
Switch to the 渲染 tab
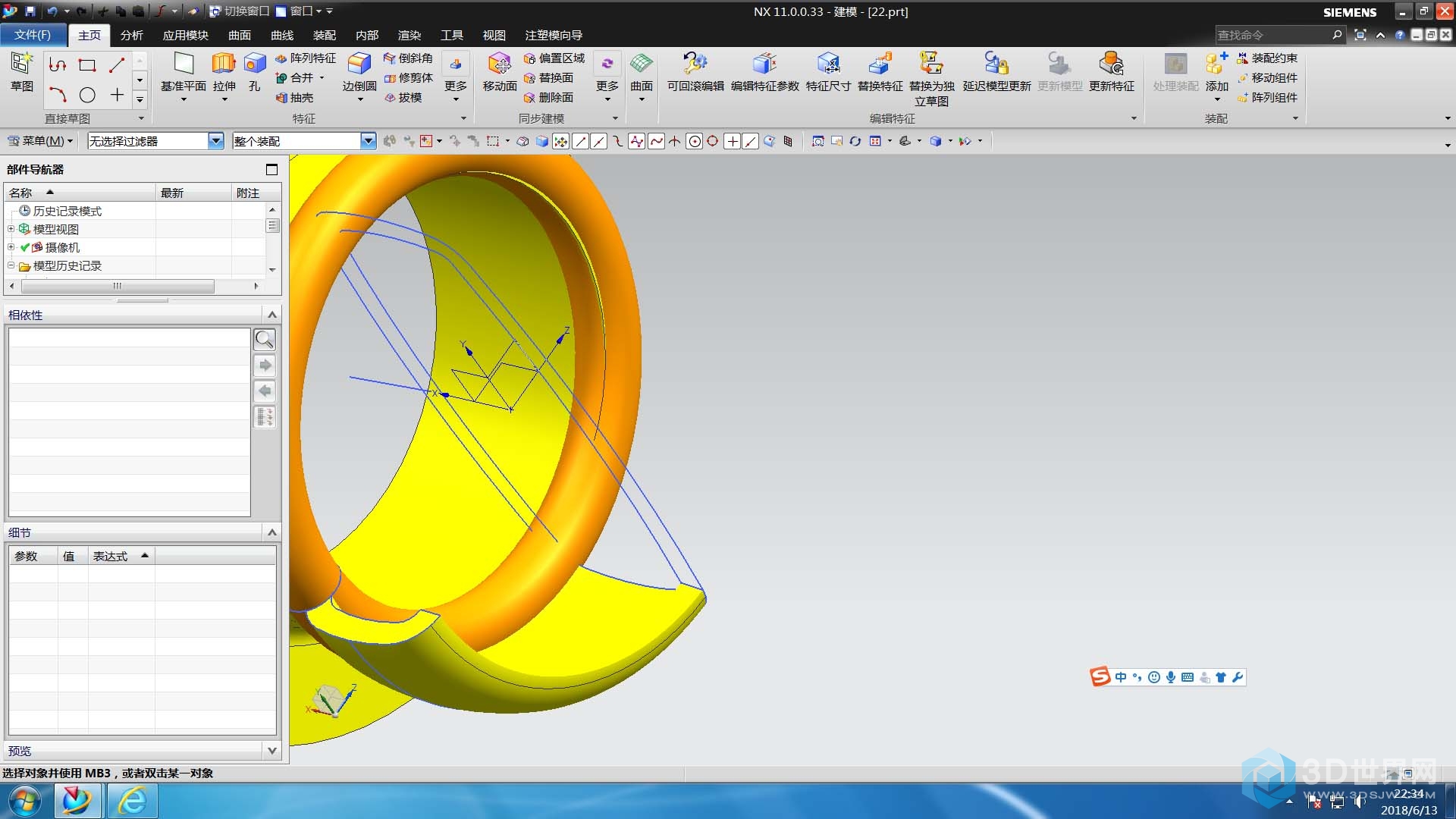[x=409, y=35]
